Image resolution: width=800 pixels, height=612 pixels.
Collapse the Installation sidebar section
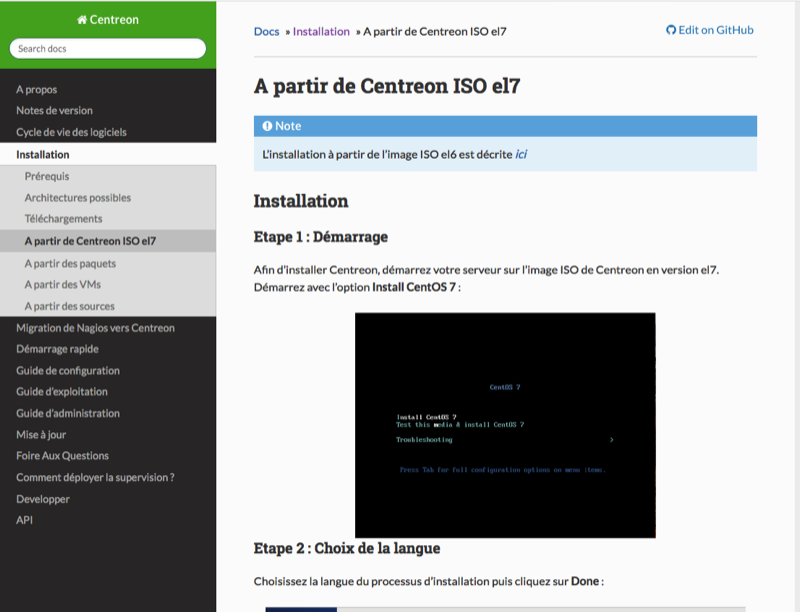43,154
